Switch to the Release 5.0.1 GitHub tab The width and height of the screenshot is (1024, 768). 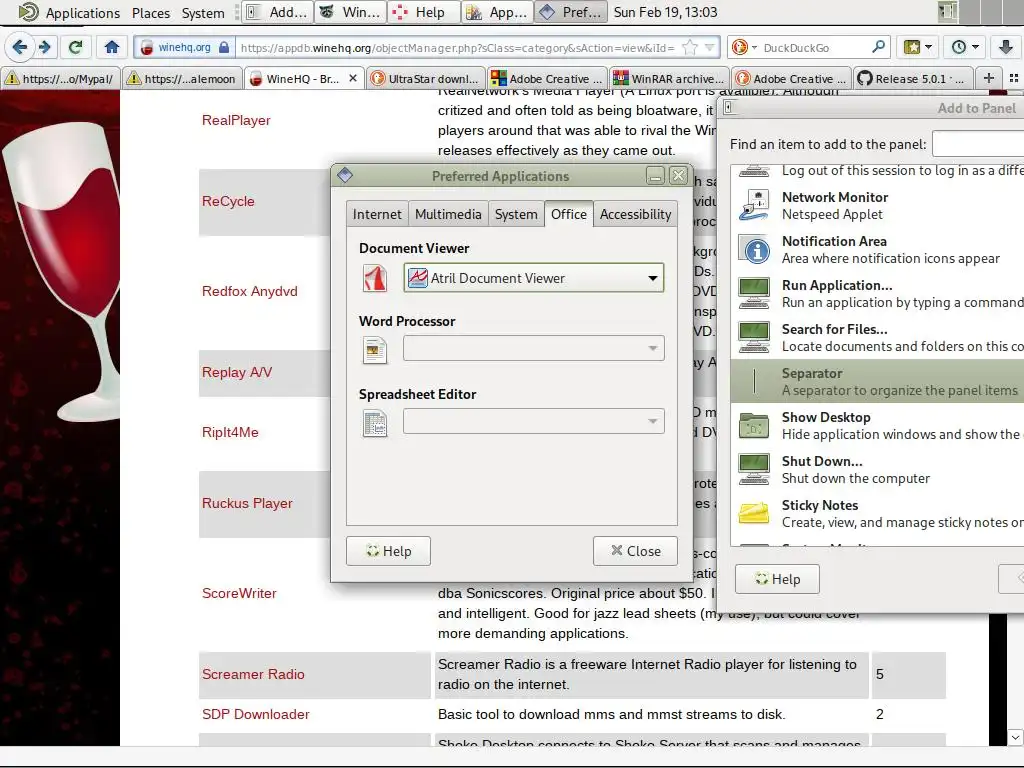point(913,78)
